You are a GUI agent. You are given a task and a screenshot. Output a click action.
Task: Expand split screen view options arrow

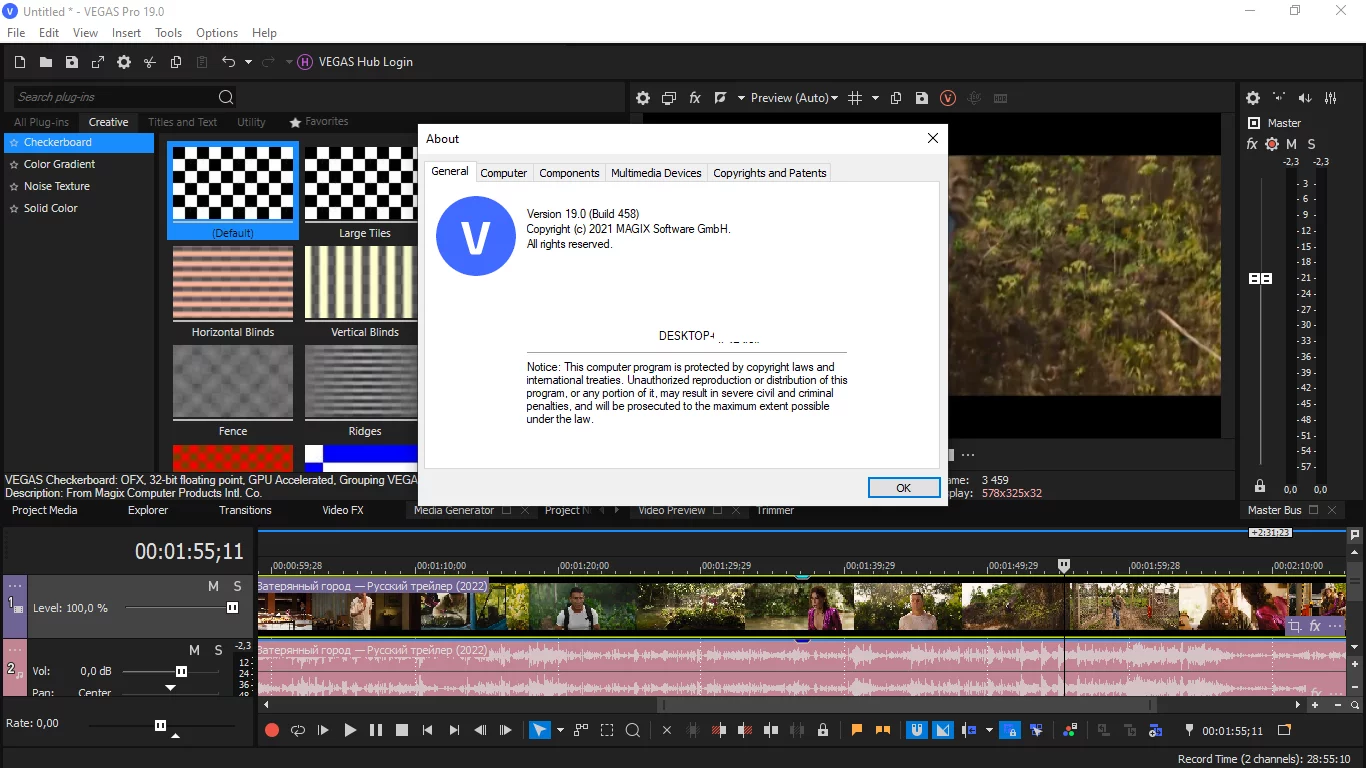pyautogui.click(x=741, y=98)
